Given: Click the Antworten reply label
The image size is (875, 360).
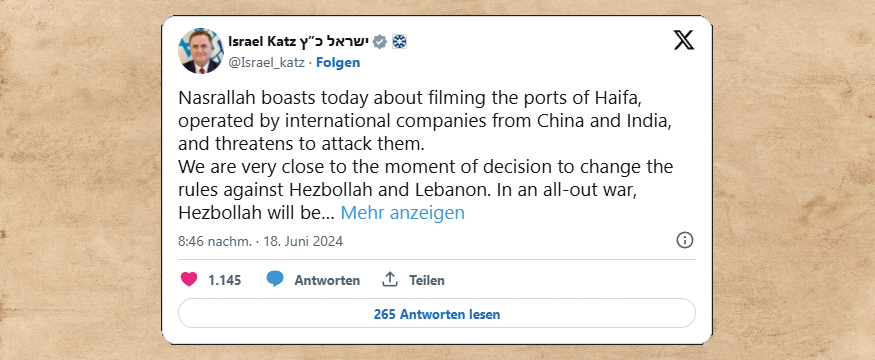Looking at the screenshot, I should 327,280.
